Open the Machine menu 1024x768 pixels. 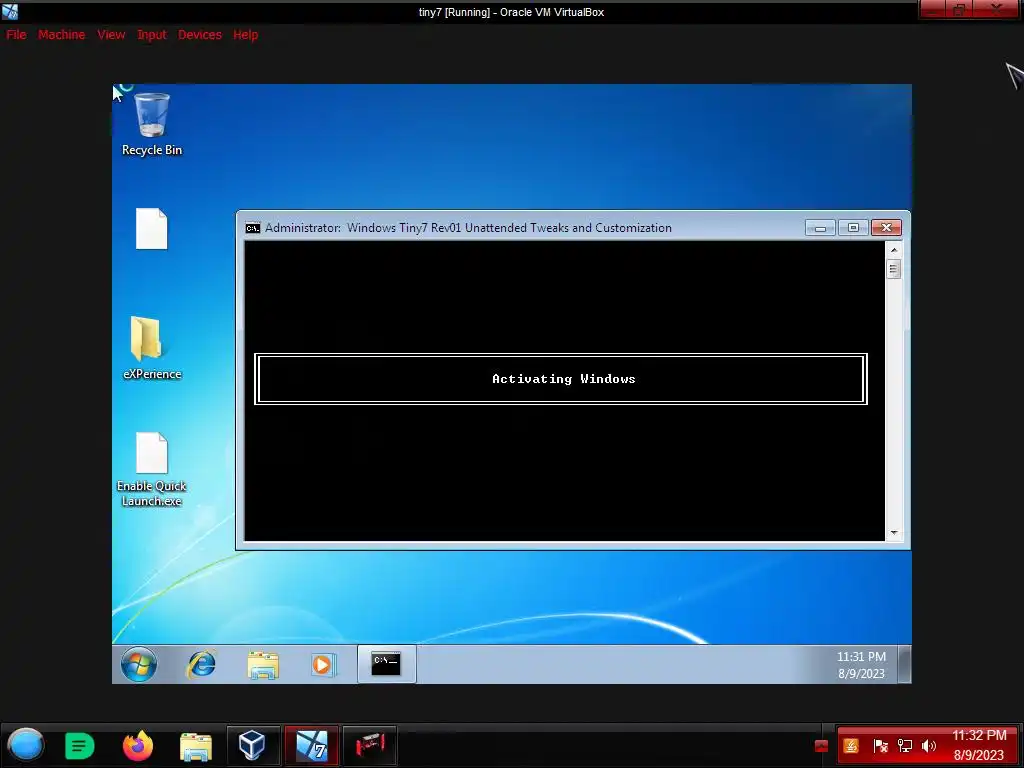pyautogui.click(x=61, y=35)
